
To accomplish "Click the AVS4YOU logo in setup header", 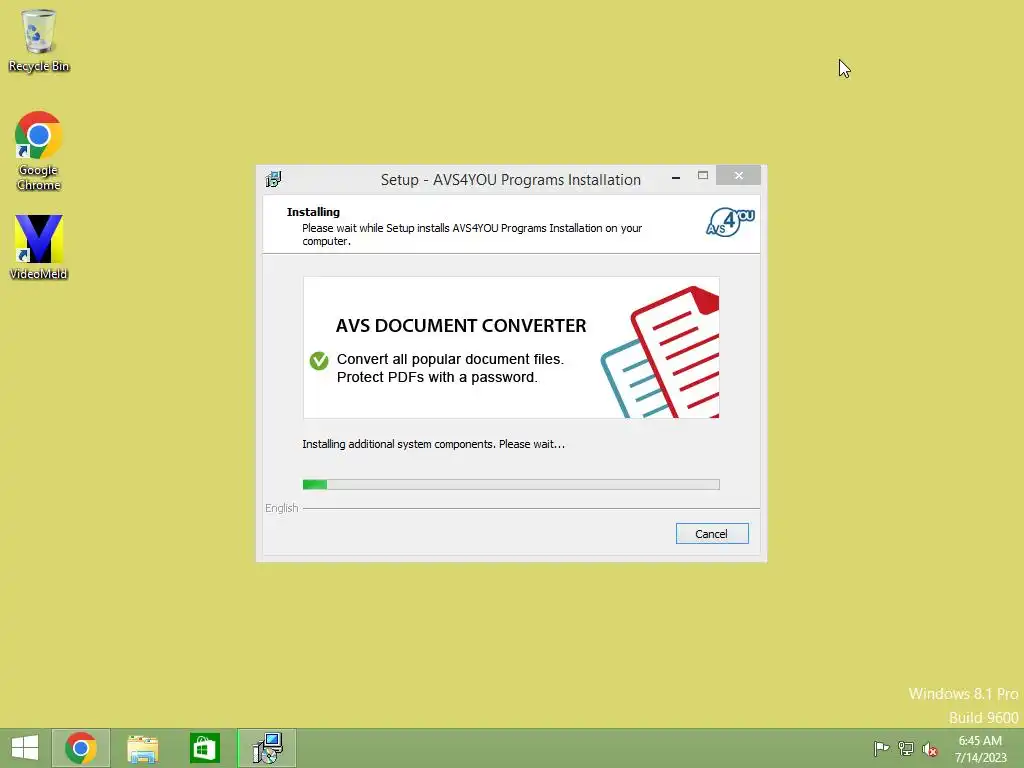I will tap(730, 223).
